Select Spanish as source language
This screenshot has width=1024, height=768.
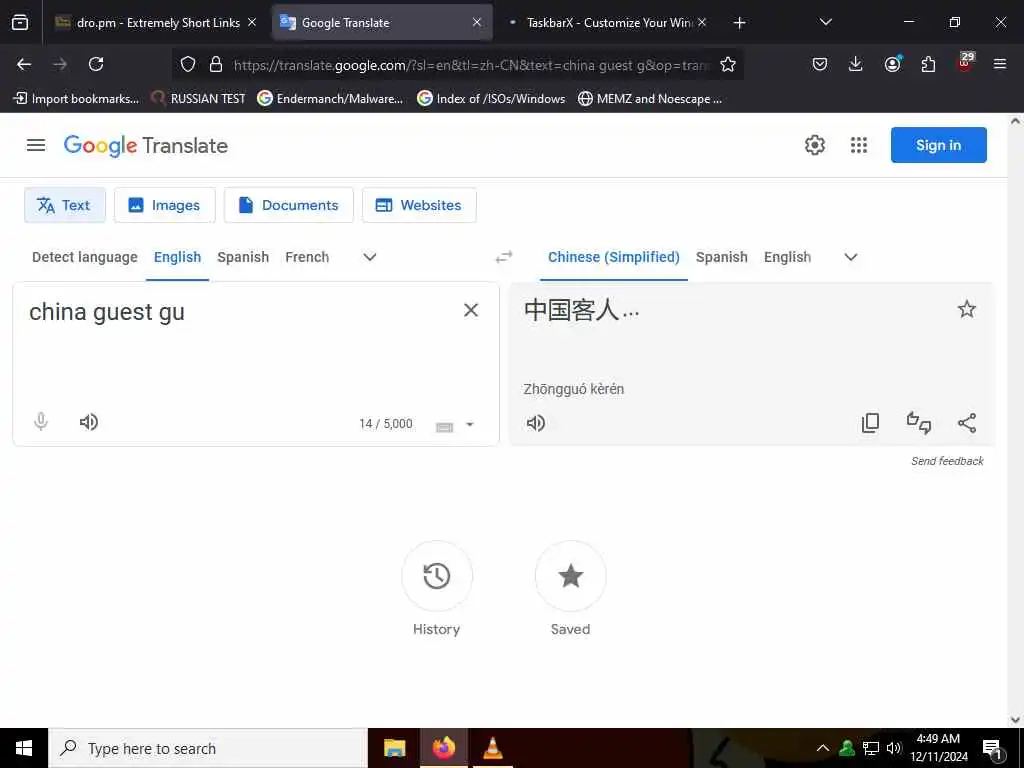[243, 257]
